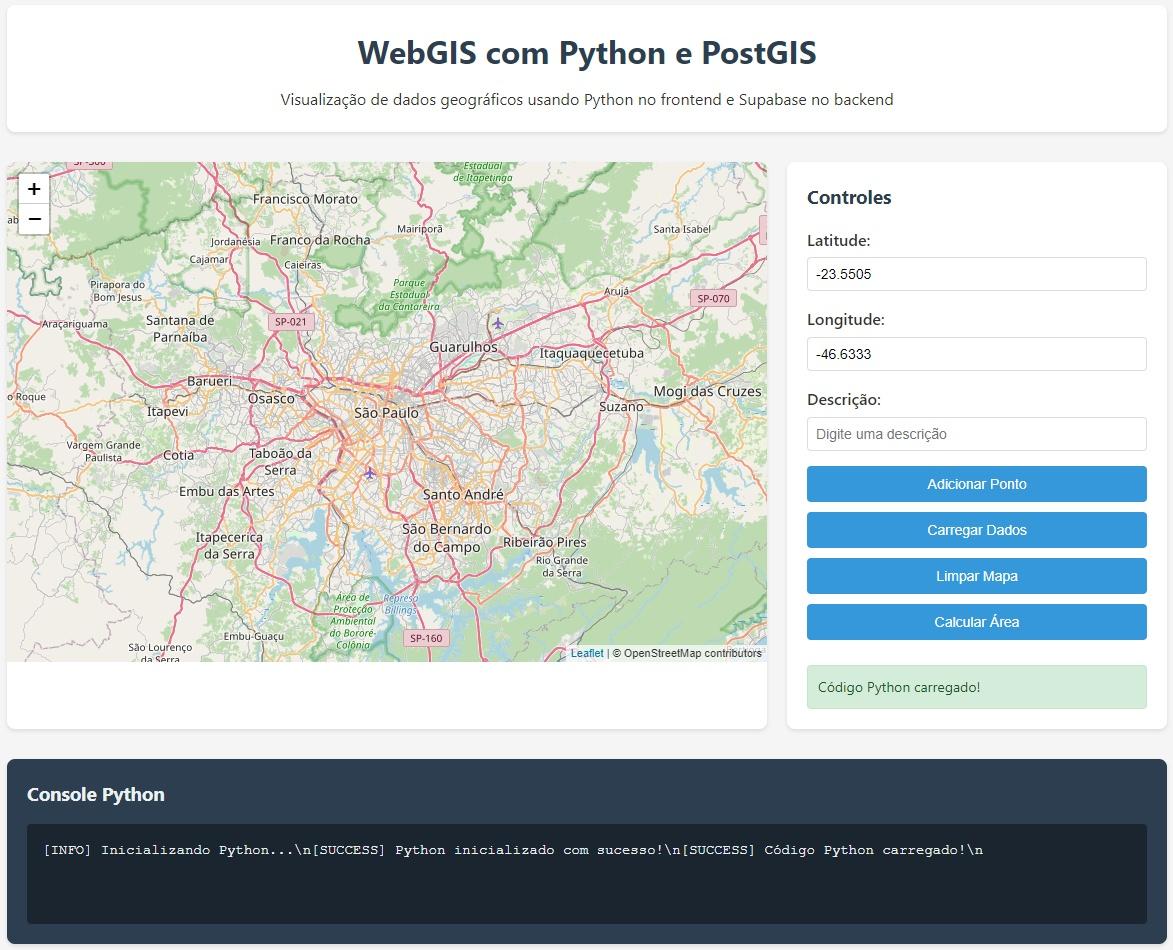Click the Mairiporã map label
Viewport: 1173px width, 950px height.
[420, 229]
